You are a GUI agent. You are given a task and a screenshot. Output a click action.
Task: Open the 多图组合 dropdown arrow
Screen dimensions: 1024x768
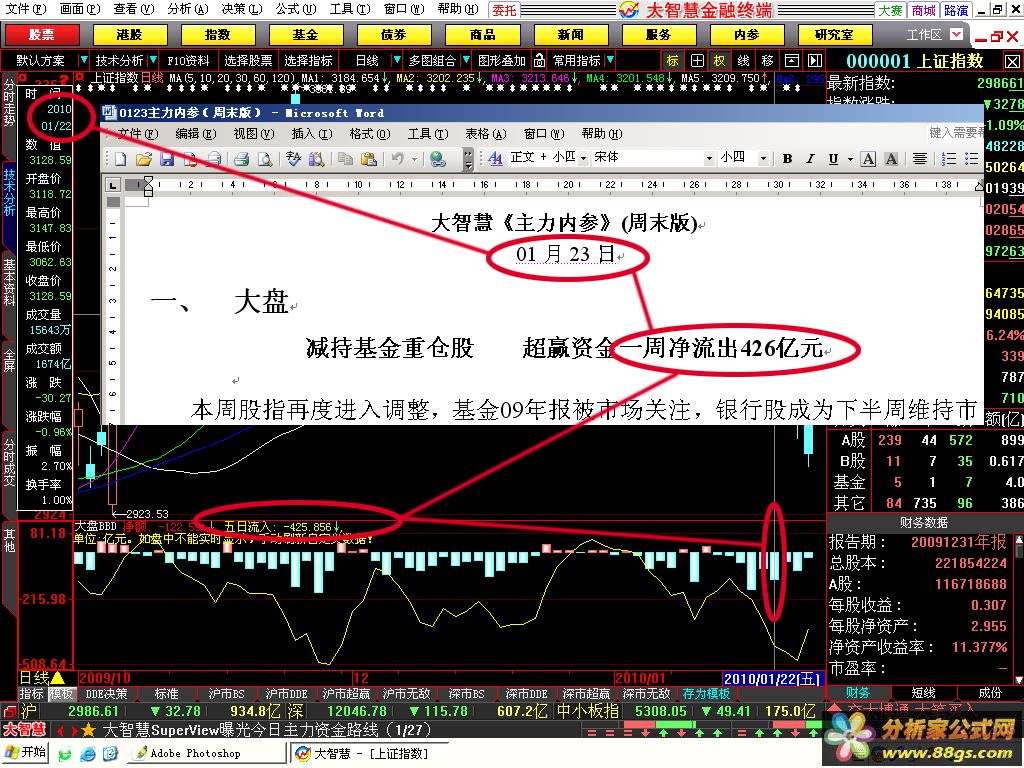[466, 60]
